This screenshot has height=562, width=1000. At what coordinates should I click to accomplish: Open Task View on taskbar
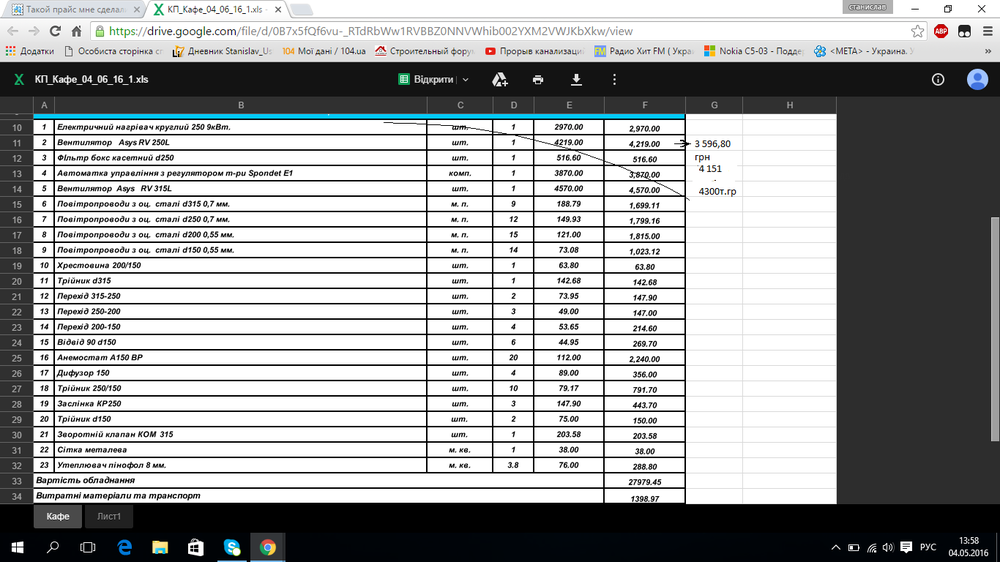point(88,547)
